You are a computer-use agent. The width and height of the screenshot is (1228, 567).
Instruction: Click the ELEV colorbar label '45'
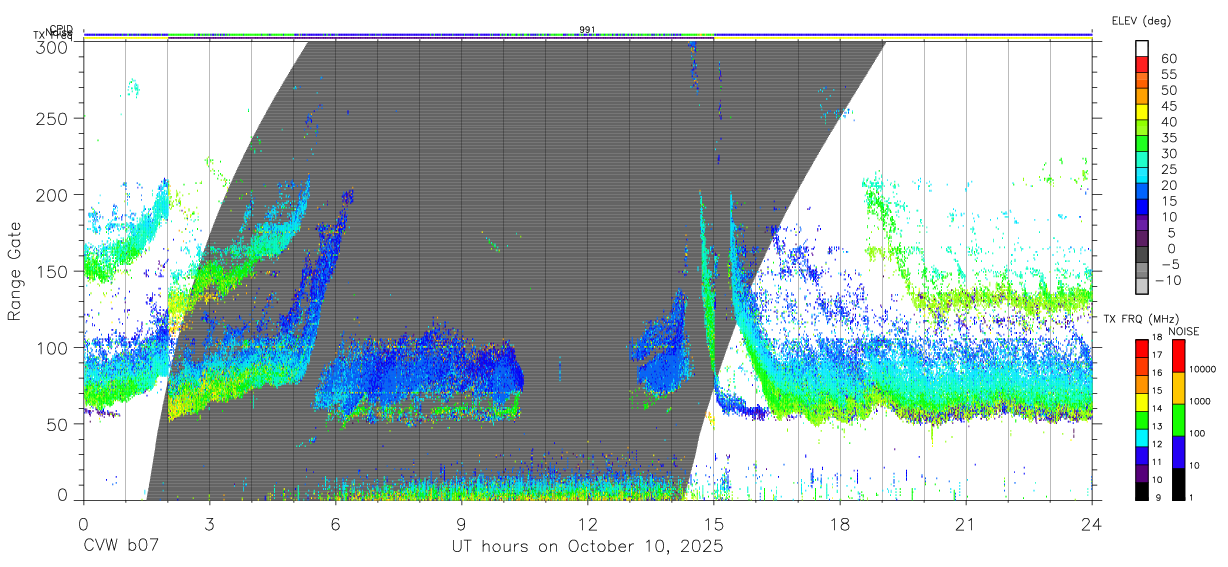(1168, 105)
